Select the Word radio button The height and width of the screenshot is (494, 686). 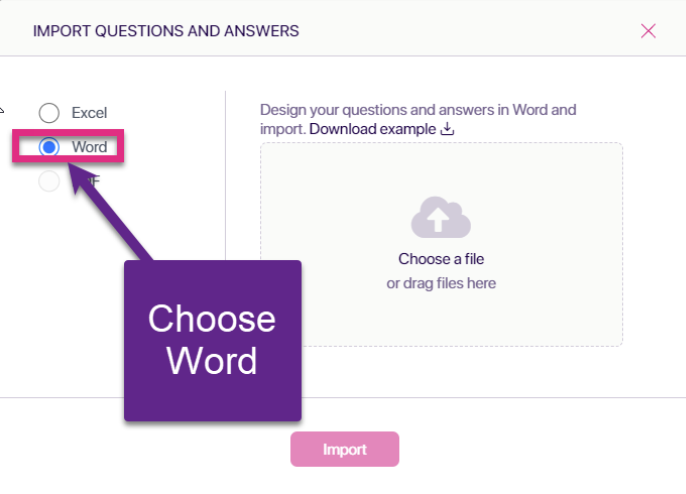click(49, 147)
